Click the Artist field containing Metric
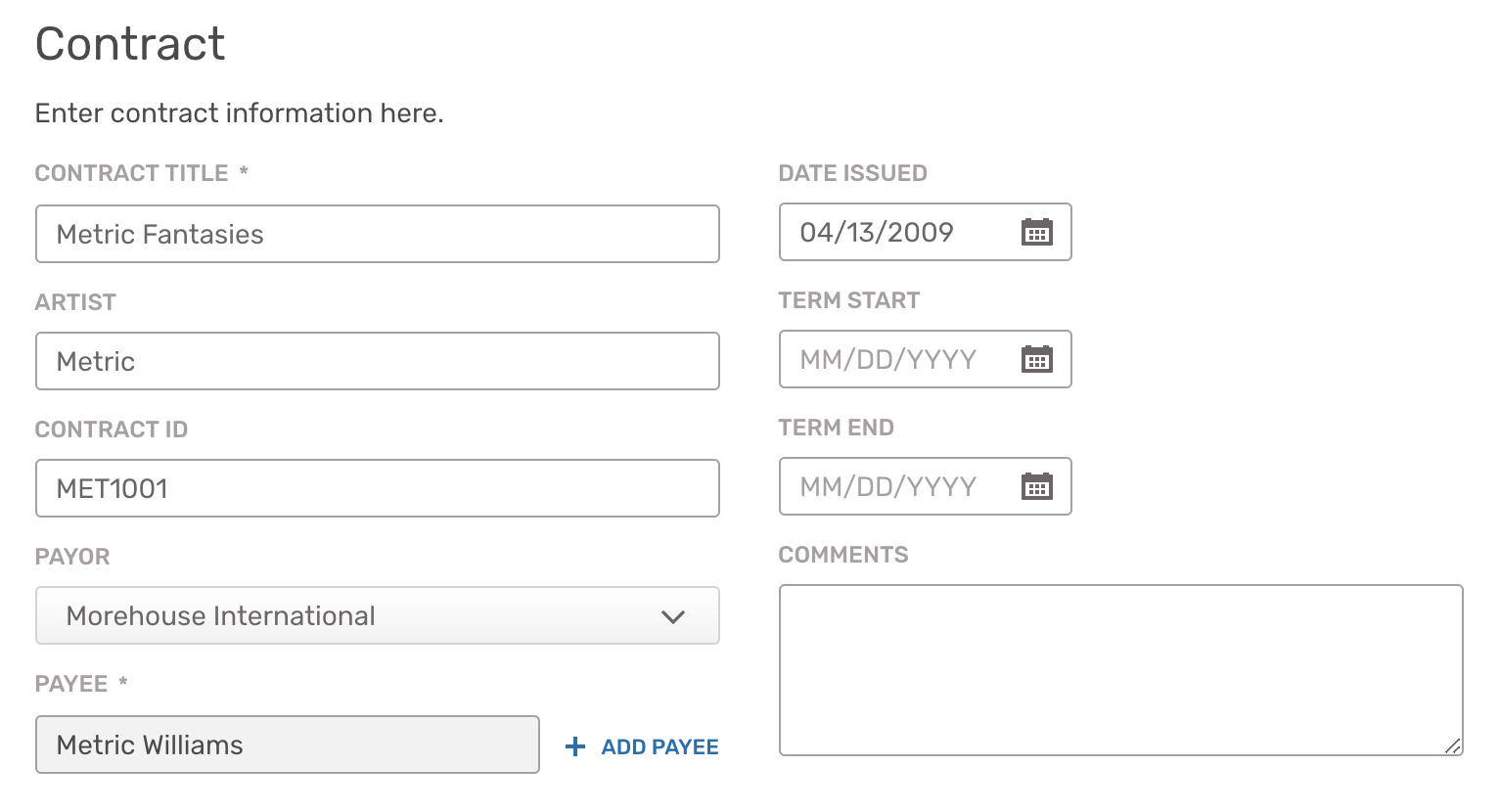The image size is (1501, 812). tap(378, 361)
